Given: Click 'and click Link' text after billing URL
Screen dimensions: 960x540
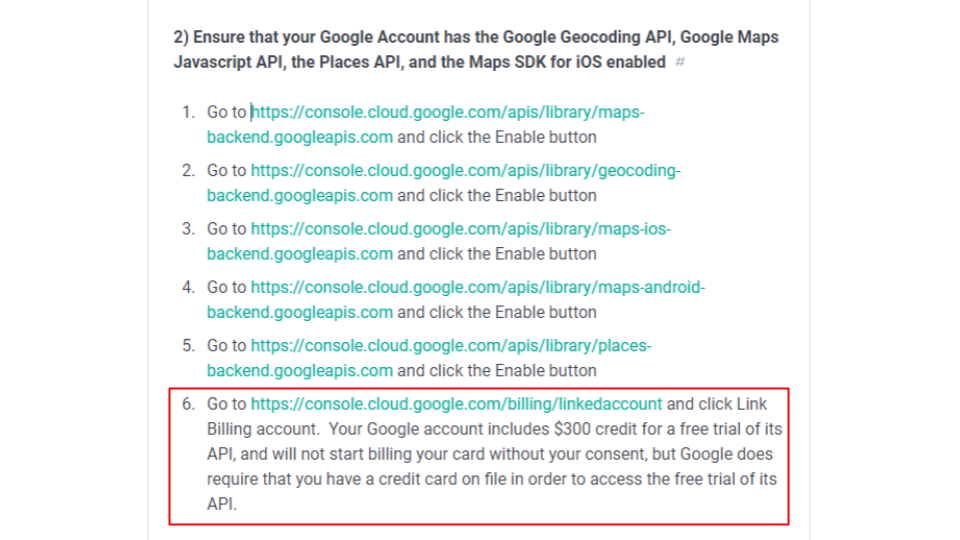Looking at the screenshot, I should (x=717, y=404).
